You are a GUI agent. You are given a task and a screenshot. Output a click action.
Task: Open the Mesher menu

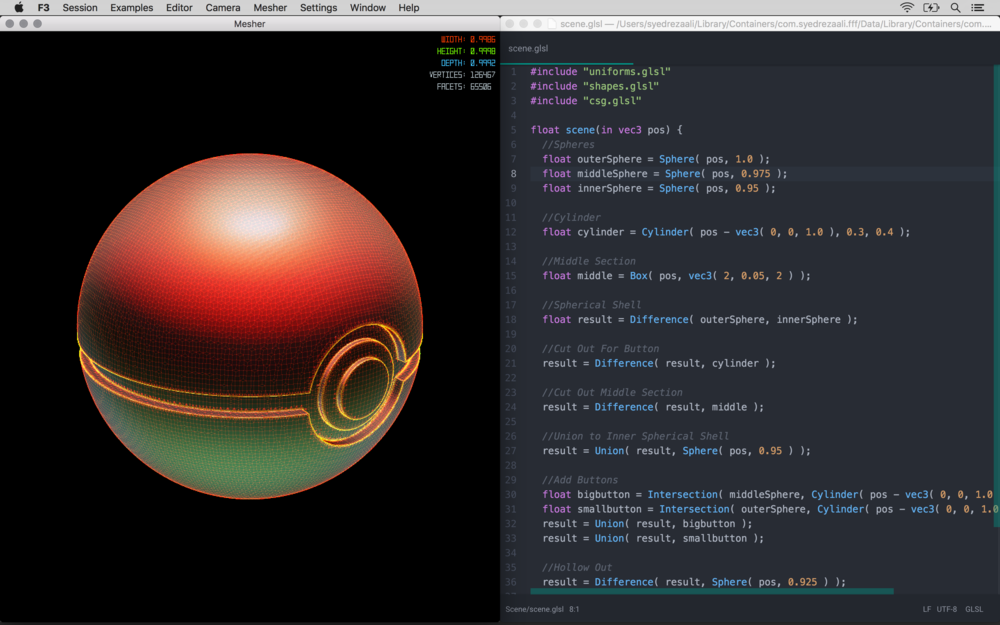coord(270,7)
